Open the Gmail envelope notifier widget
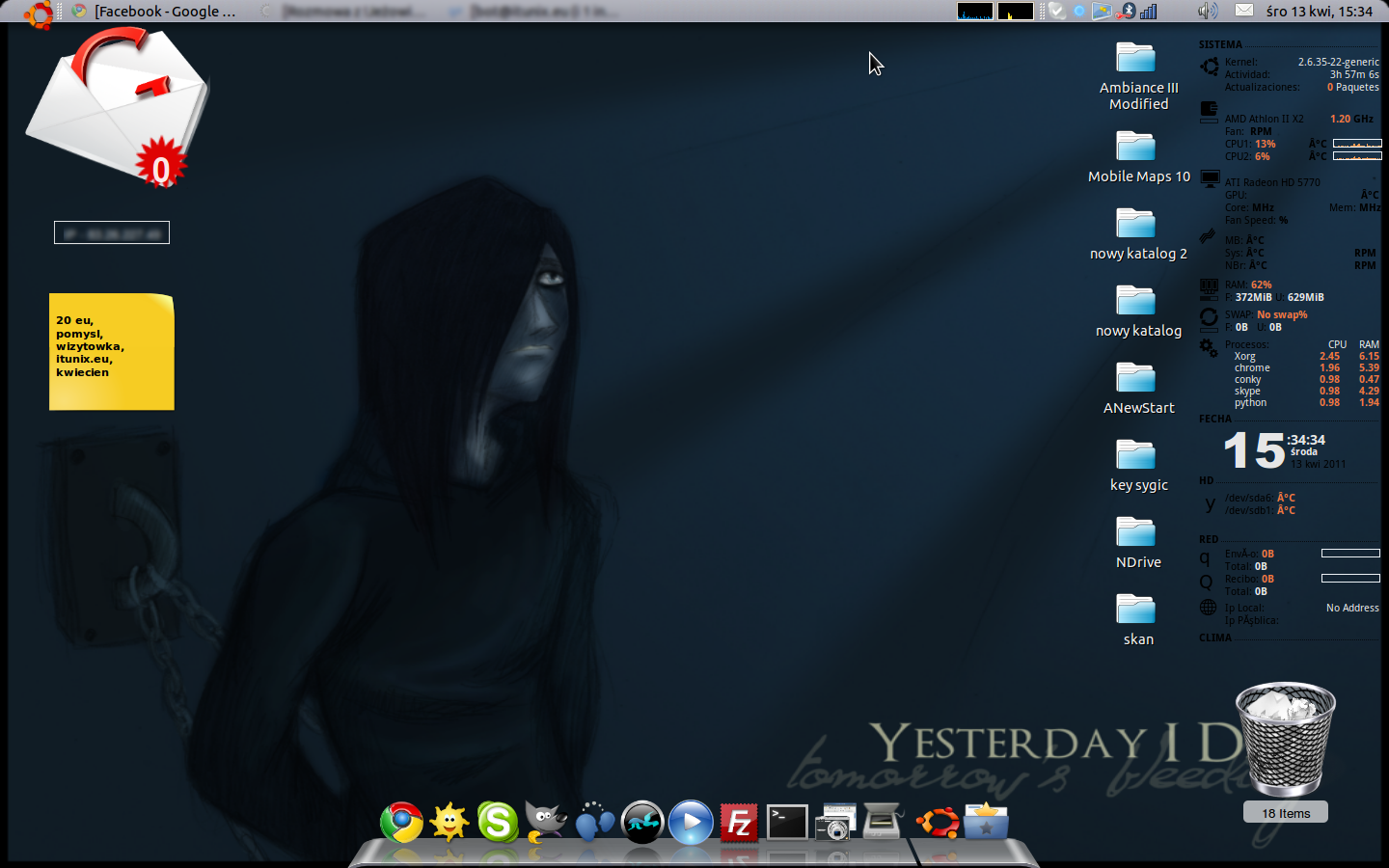The width and height of the screenshot is (1389, 868). (118, 108)
